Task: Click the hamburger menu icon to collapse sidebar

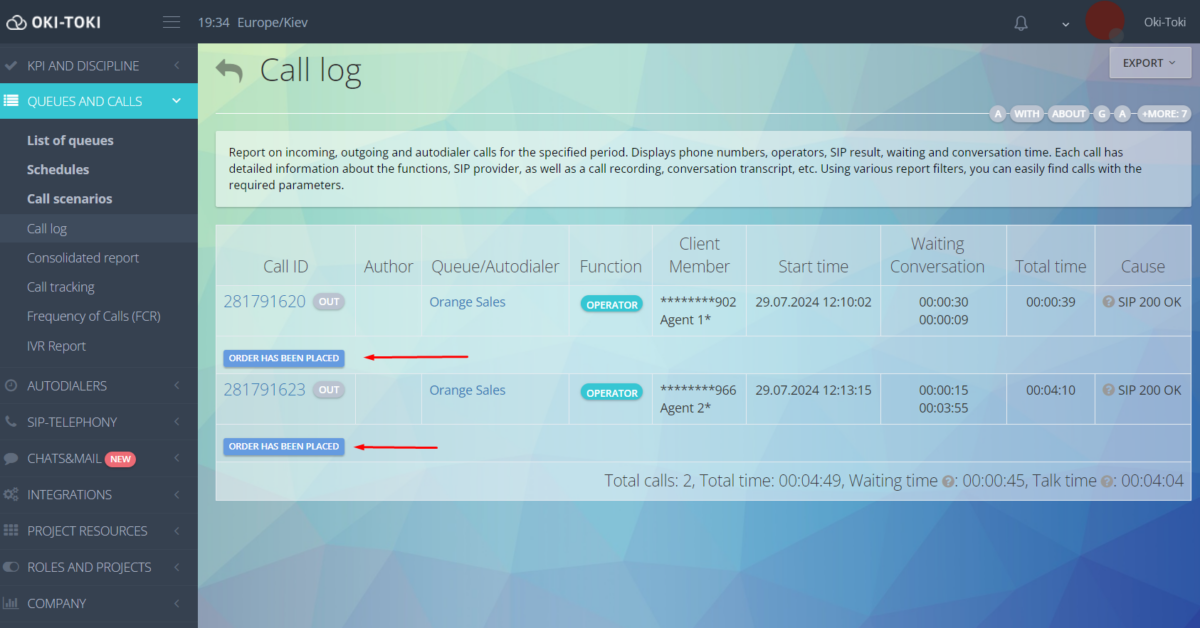Action: coord(170,21)
